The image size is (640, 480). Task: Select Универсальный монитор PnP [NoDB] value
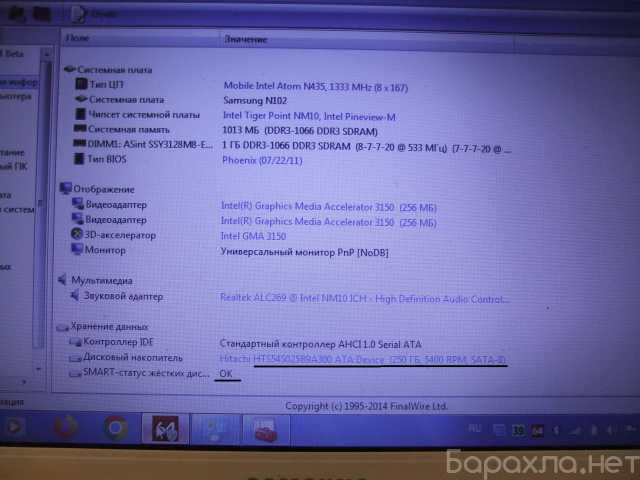[304, 252]
